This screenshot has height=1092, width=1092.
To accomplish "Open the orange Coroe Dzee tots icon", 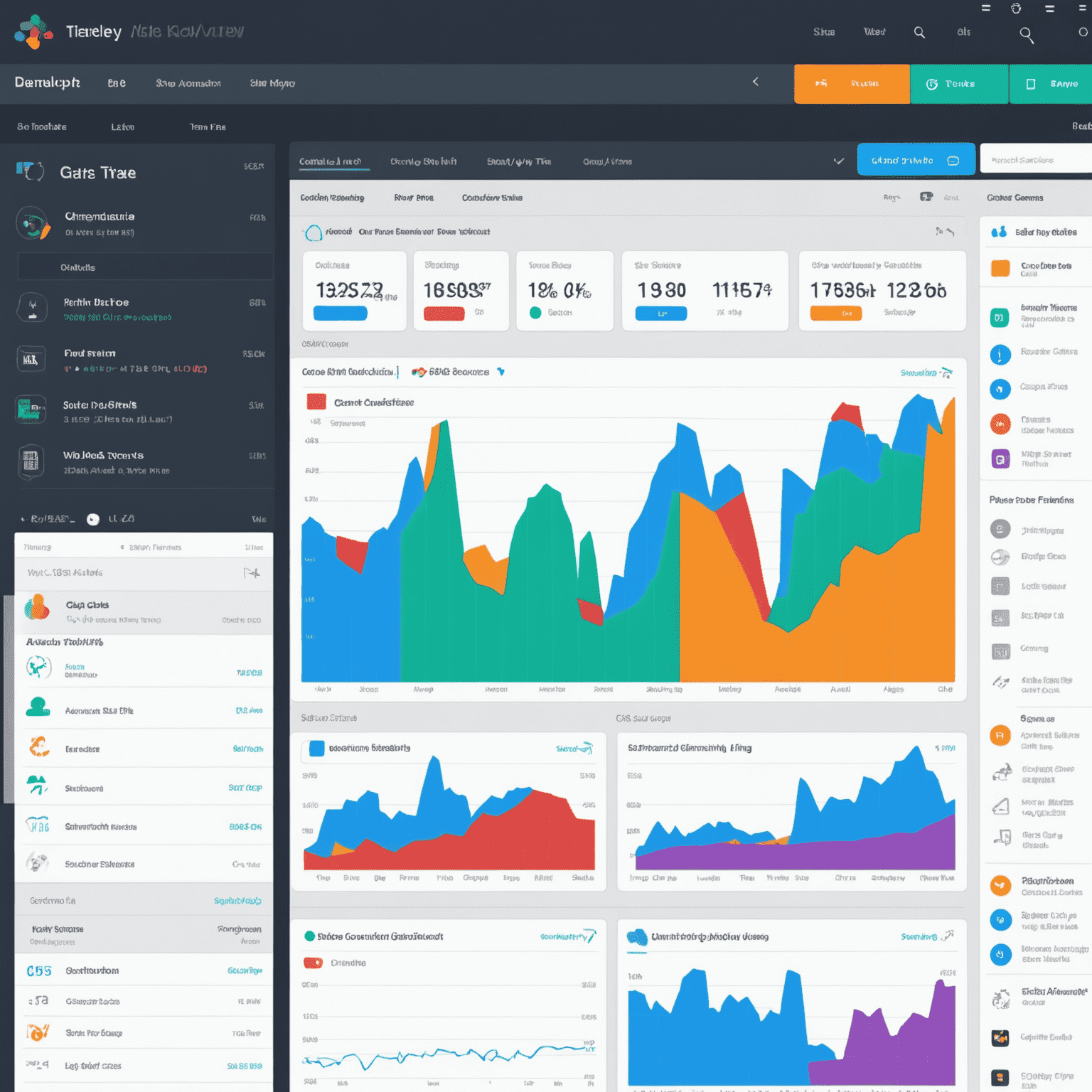I will [1000, 268].
